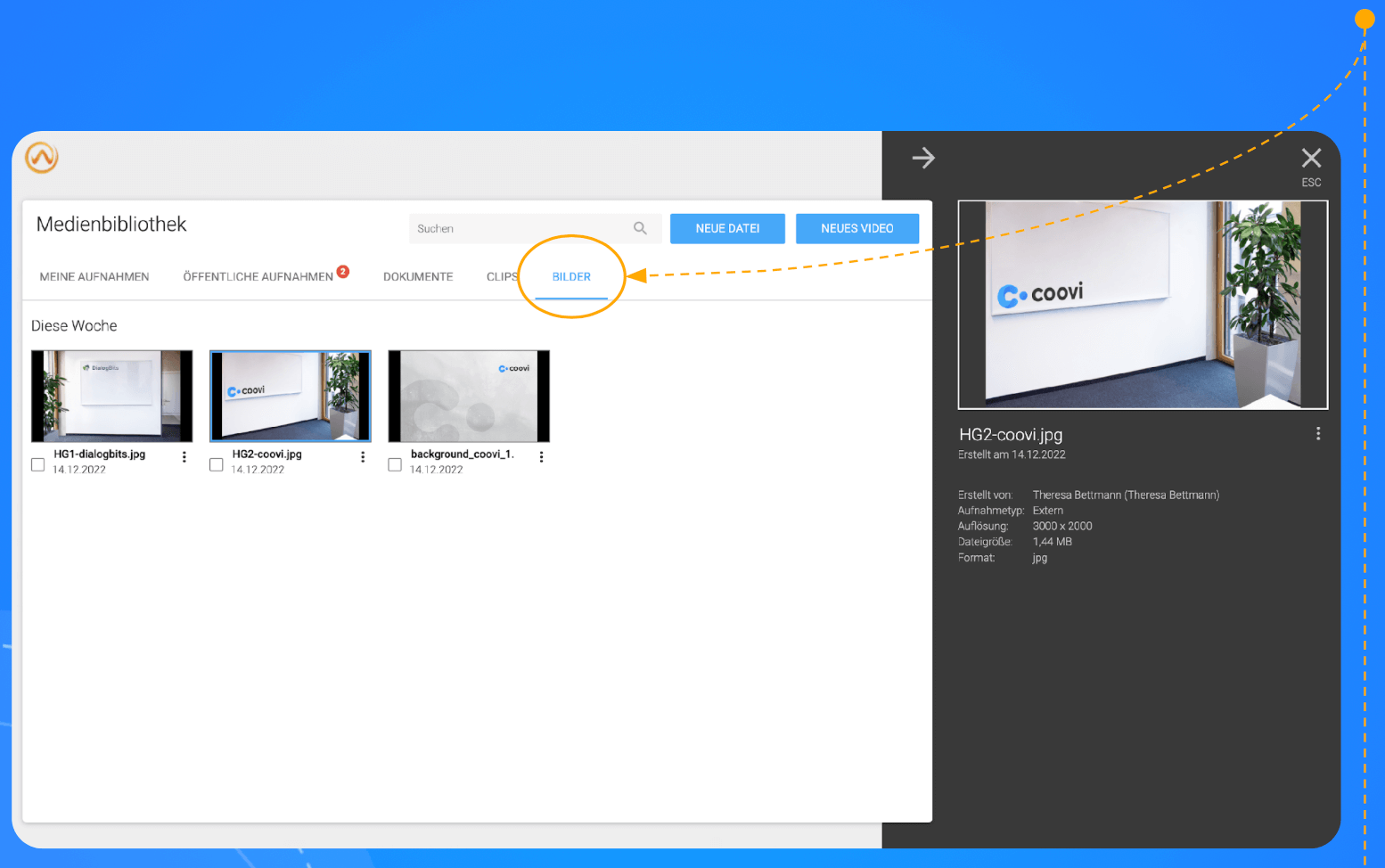Open options menu for background_coovi_1 image
The width and height of the screenshot is (1385, 868).
coord(541,457)
